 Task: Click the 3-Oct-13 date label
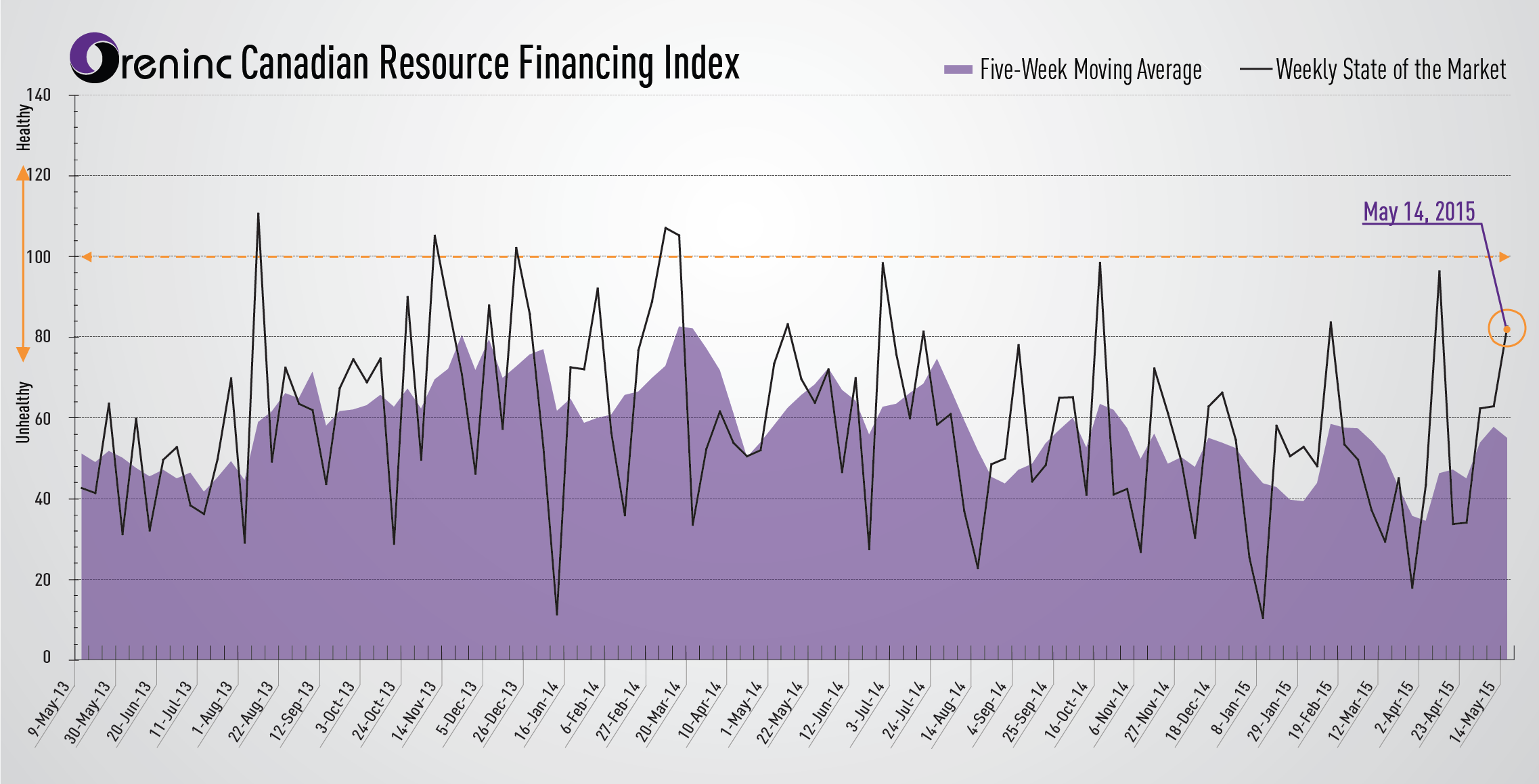coord(335,708)
